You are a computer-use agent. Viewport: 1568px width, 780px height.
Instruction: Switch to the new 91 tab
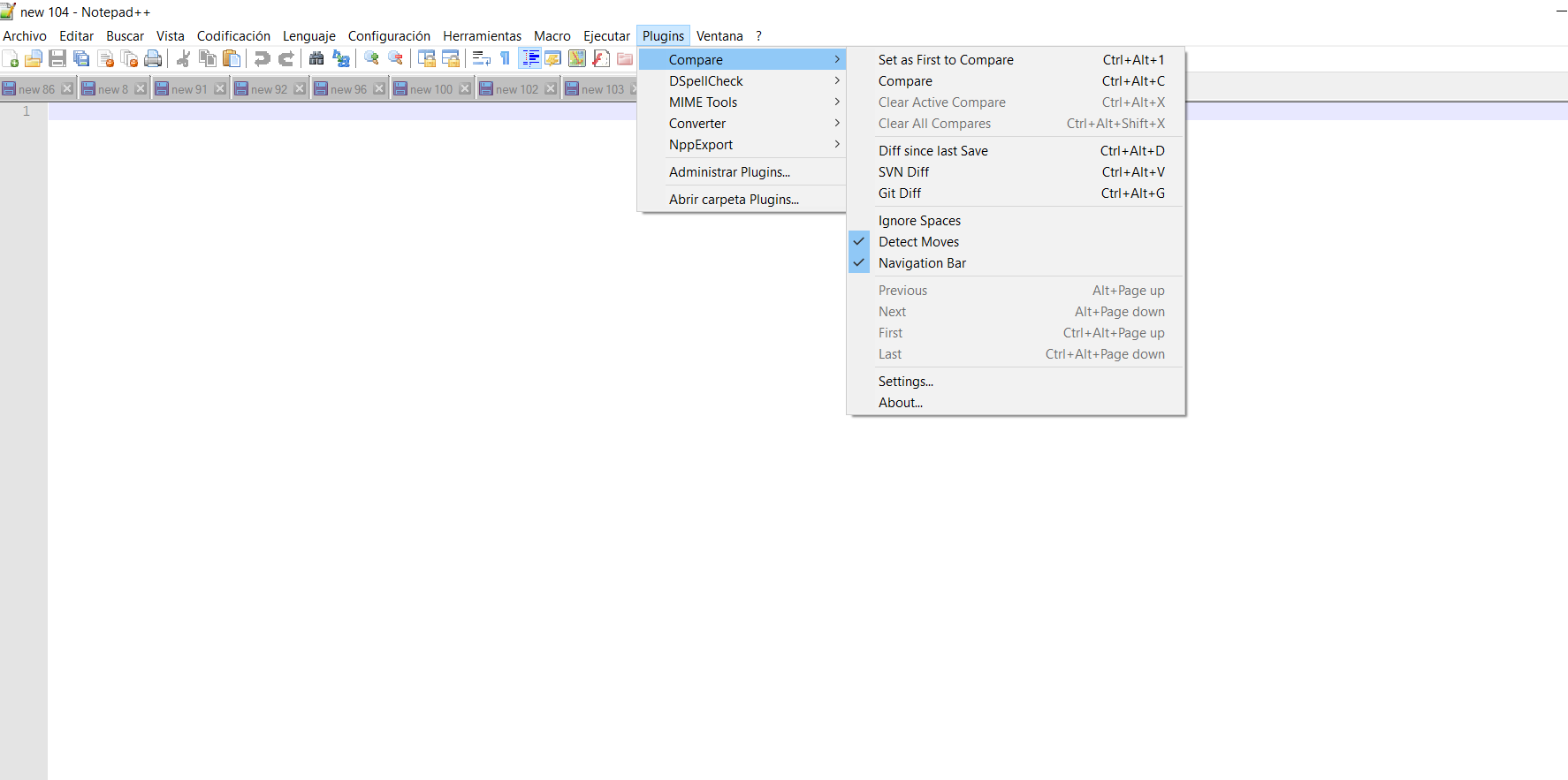(189, 89)
